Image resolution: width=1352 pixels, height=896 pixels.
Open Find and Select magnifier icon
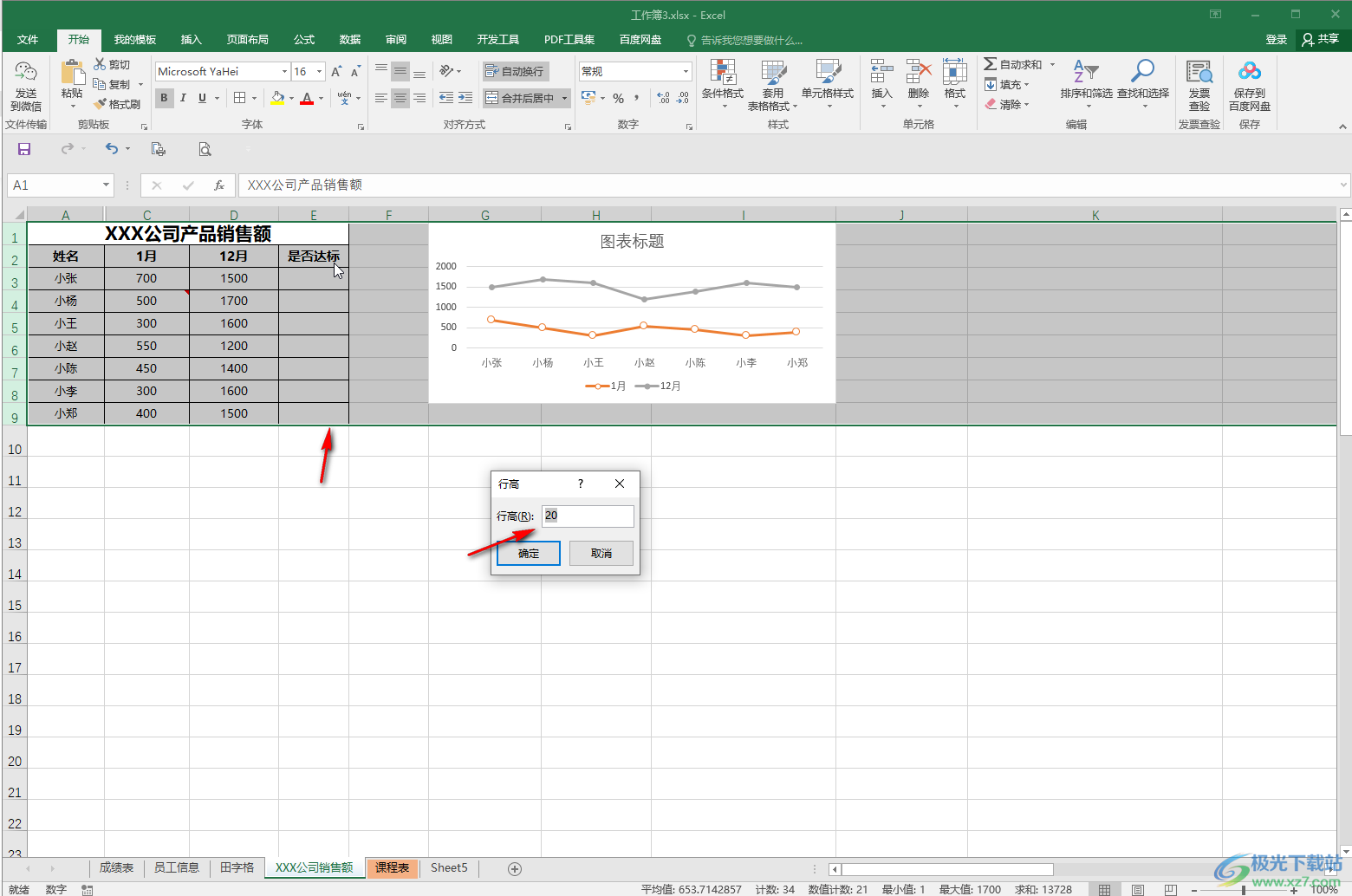[x=1142, y=71]
